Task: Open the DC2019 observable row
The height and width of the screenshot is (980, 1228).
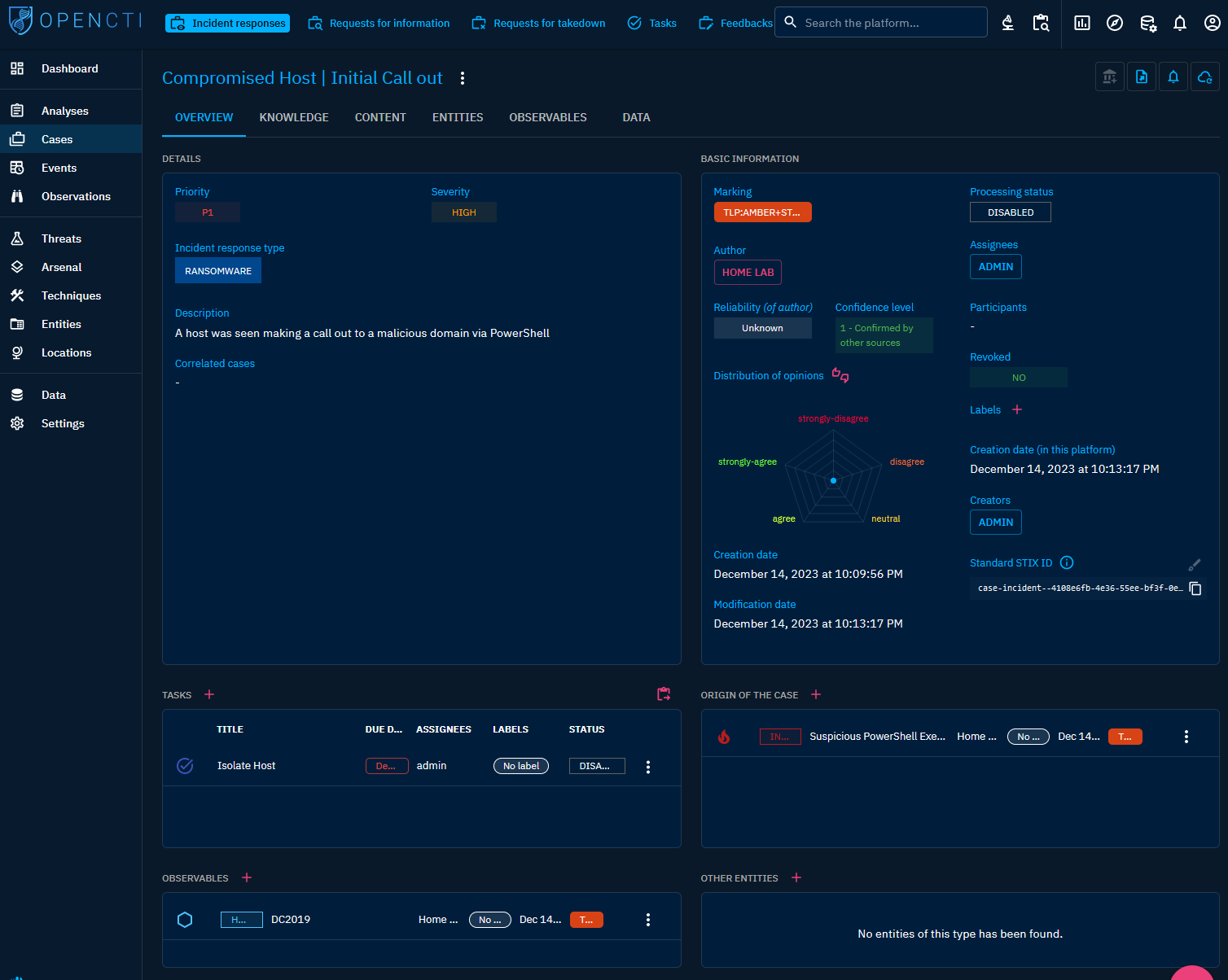Action: 422,920
